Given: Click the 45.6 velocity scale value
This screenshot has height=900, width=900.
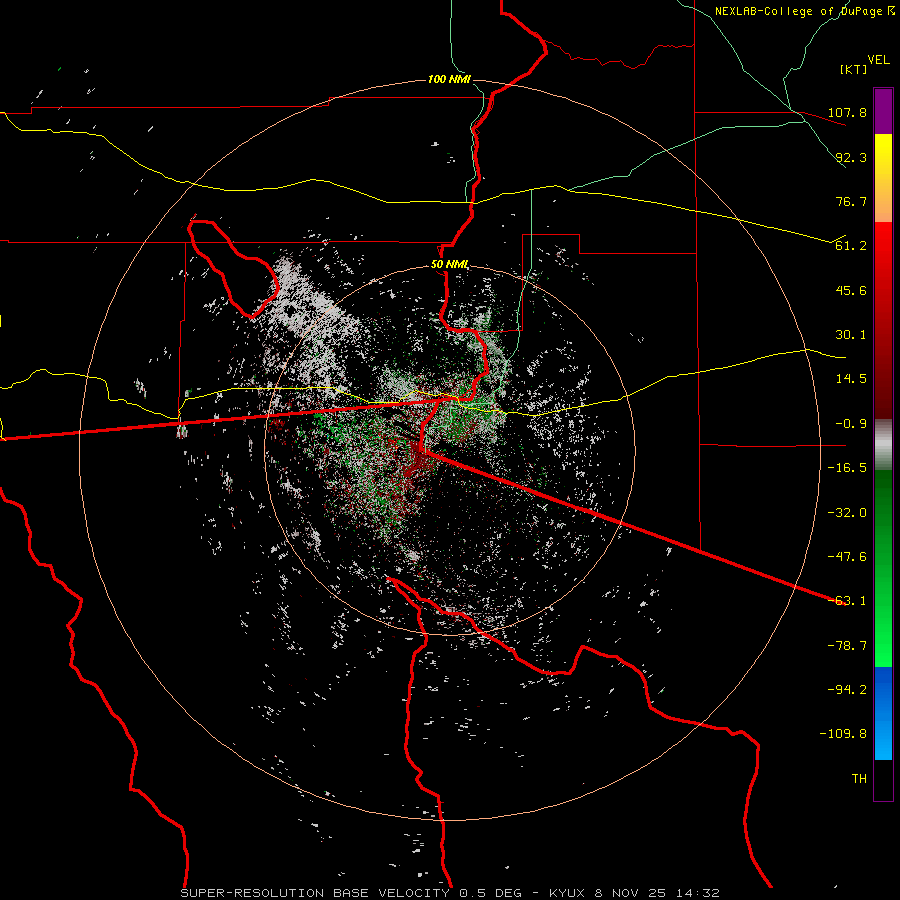Looking at the screenshot, I should [851, 290].
